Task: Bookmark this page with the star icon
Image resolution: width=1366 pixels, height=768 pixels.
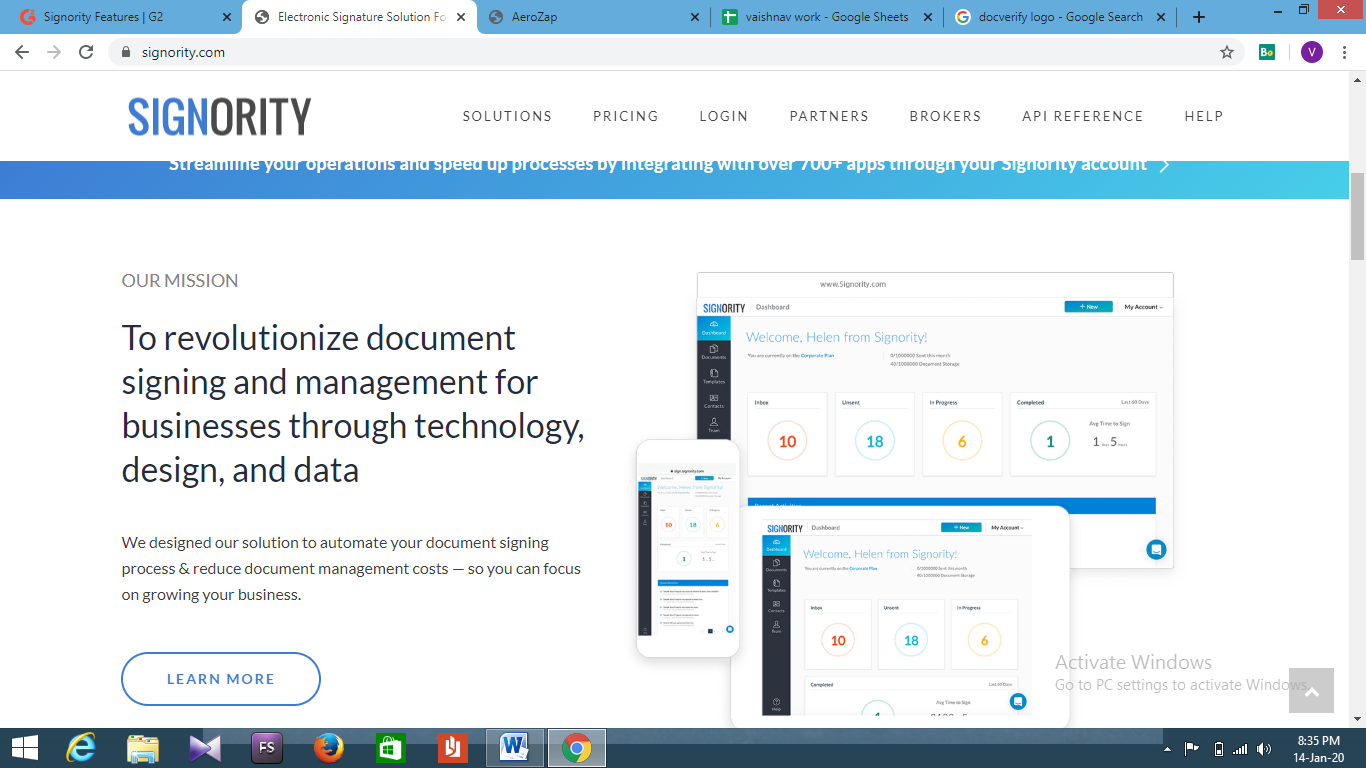Action: [x=1227, y=52]
